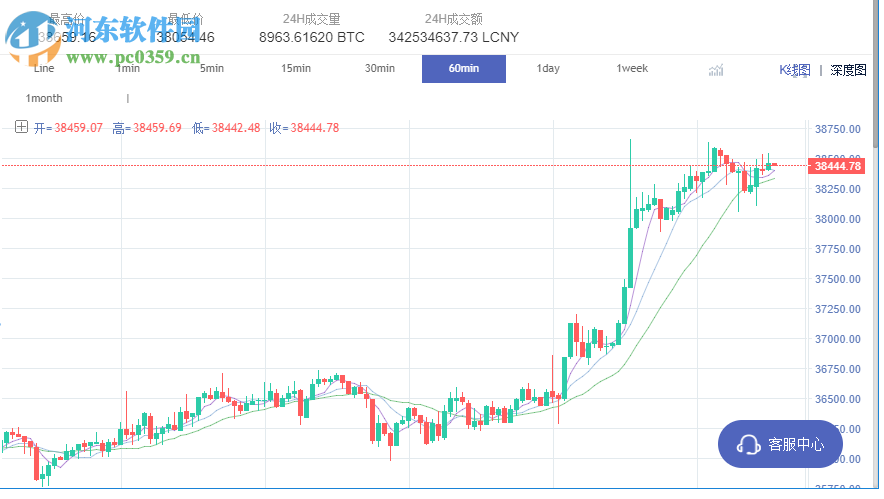The height and width of the screenshot is (499, 884).
Task: Switch to 30min interval
Action: pos(380,69)
